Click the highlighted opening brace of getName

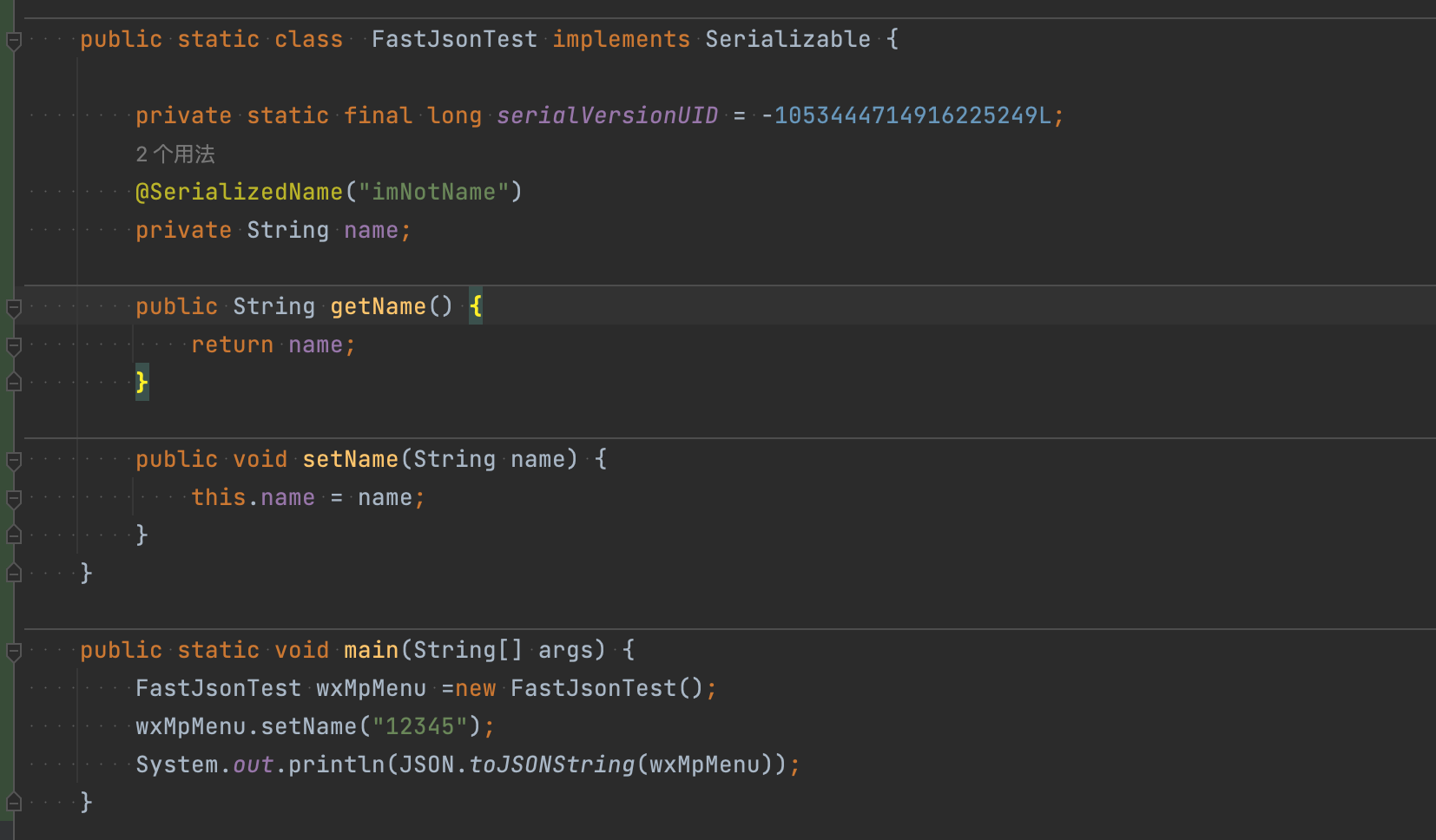[x=476, y=306]
